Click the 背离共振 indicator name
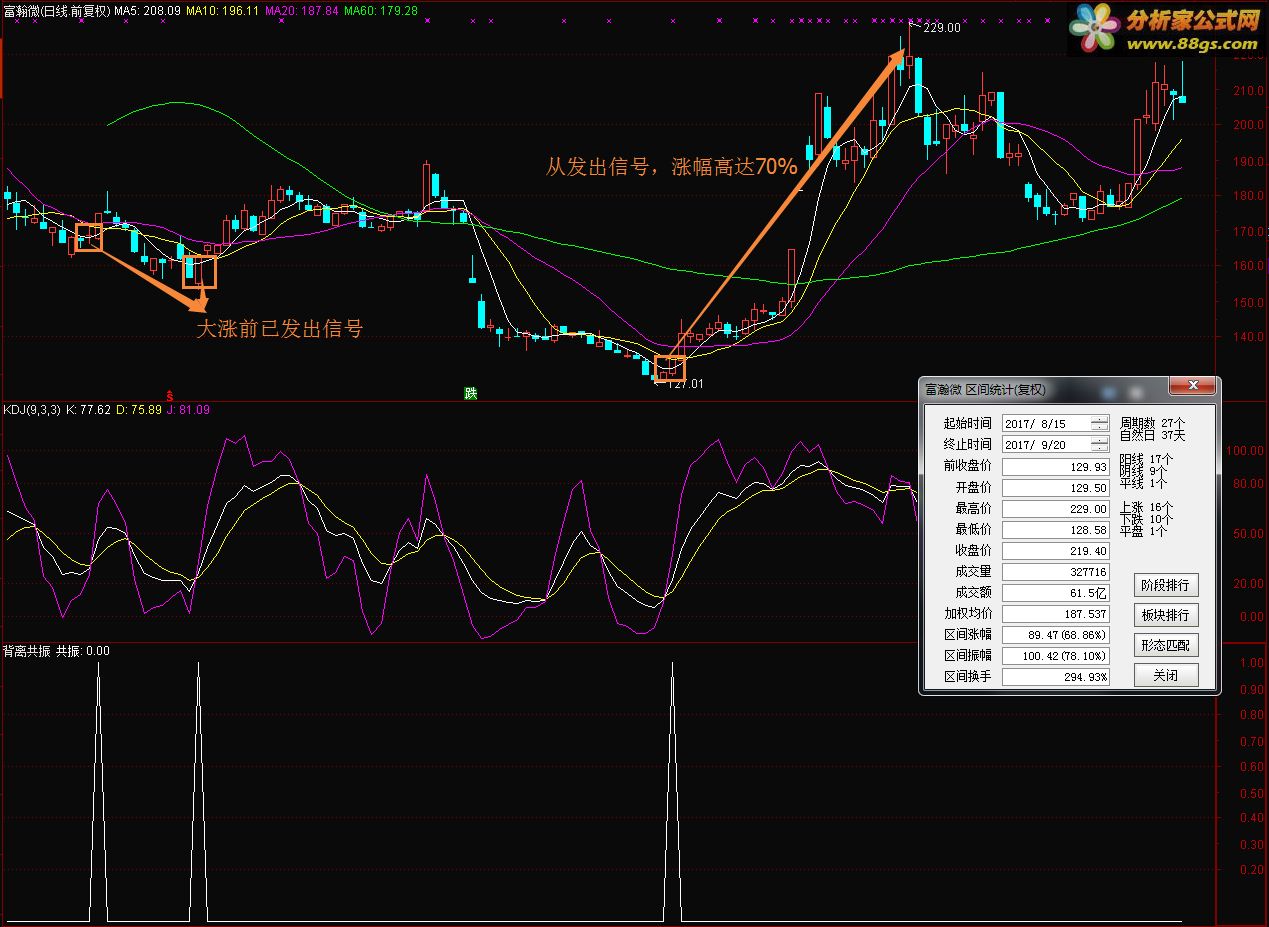Viewport: 1269px width, 927px height. pos(27,651)
